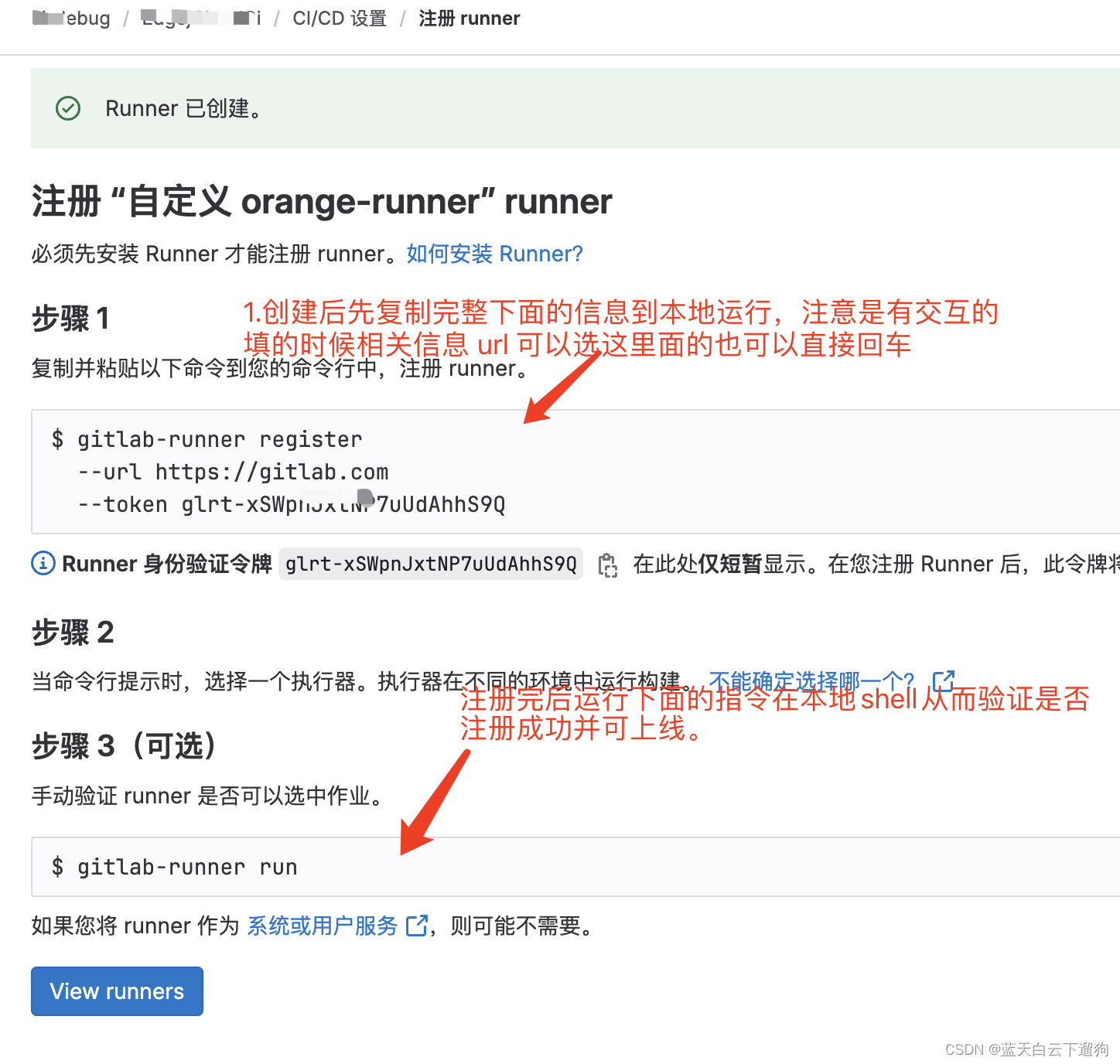This screenshot has height=1064, width=1120.
Task: Click the 步骤 3 (可选) heading
Action: point(125,746)
